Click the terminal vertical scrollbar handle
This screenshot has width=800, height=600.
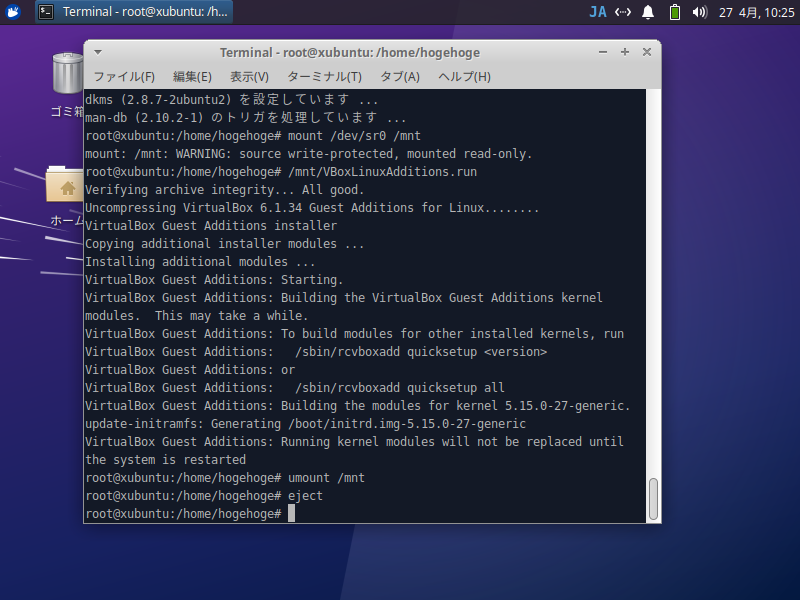[x=653, y=499]
